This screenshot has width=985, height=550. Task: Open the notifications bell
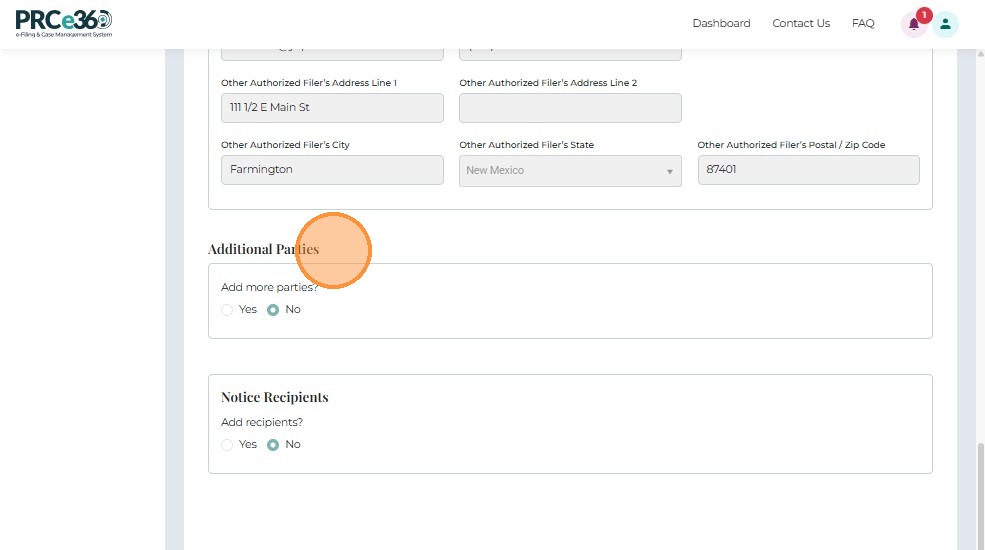tap(914, 24)
